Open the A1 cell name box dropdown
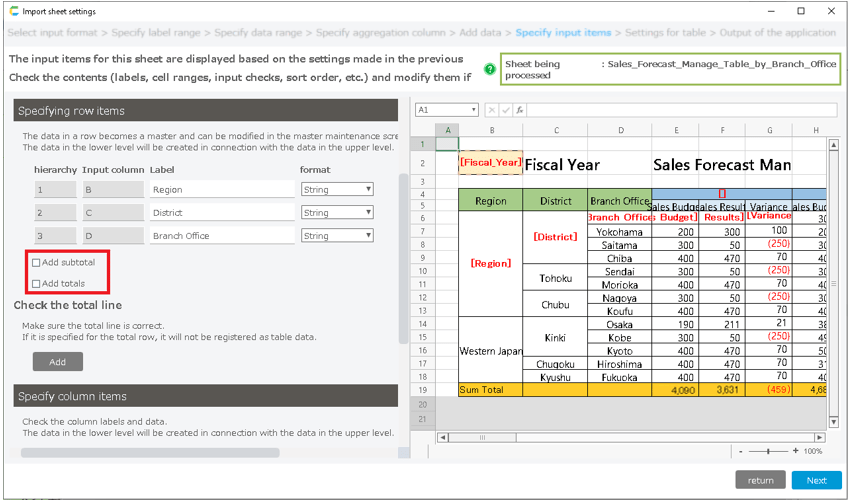The image size is (850, 501). [474, 110]
